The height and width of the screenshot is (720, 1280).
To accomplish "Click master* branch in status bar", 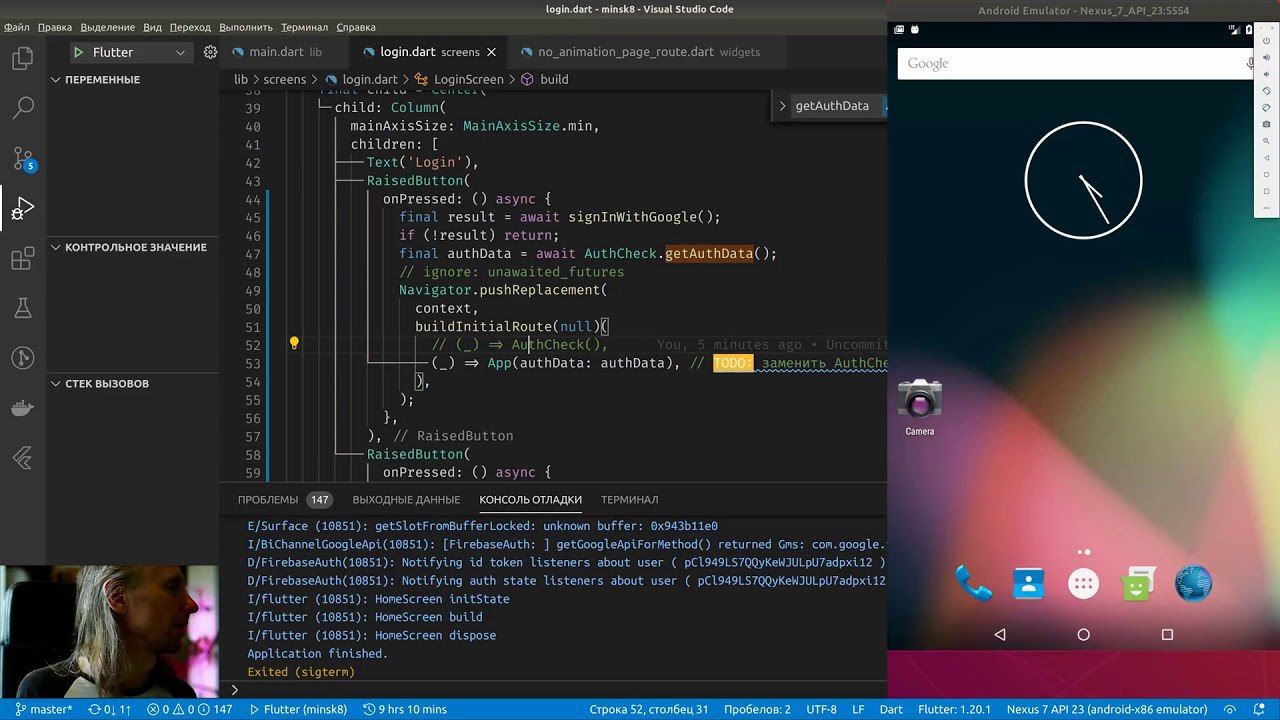I will 43,709.
